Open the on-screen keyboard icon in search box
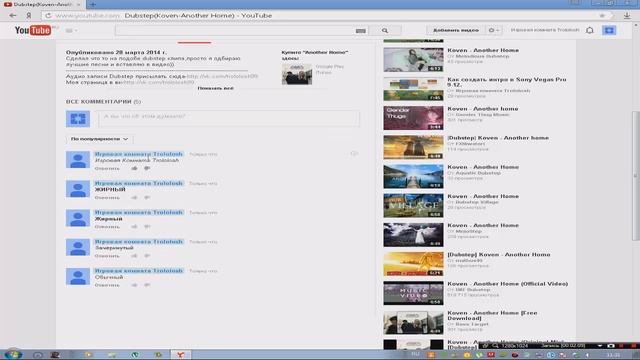The image size is (640, 360). pyautogui.click(x=360, y=31)
